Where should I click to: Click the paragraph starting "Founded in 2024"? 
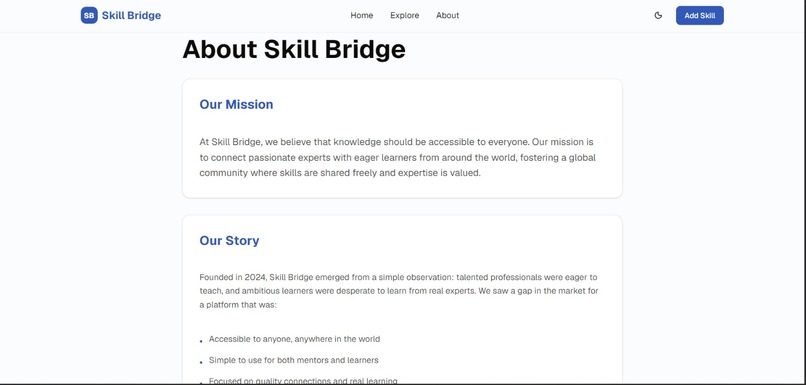399,291
